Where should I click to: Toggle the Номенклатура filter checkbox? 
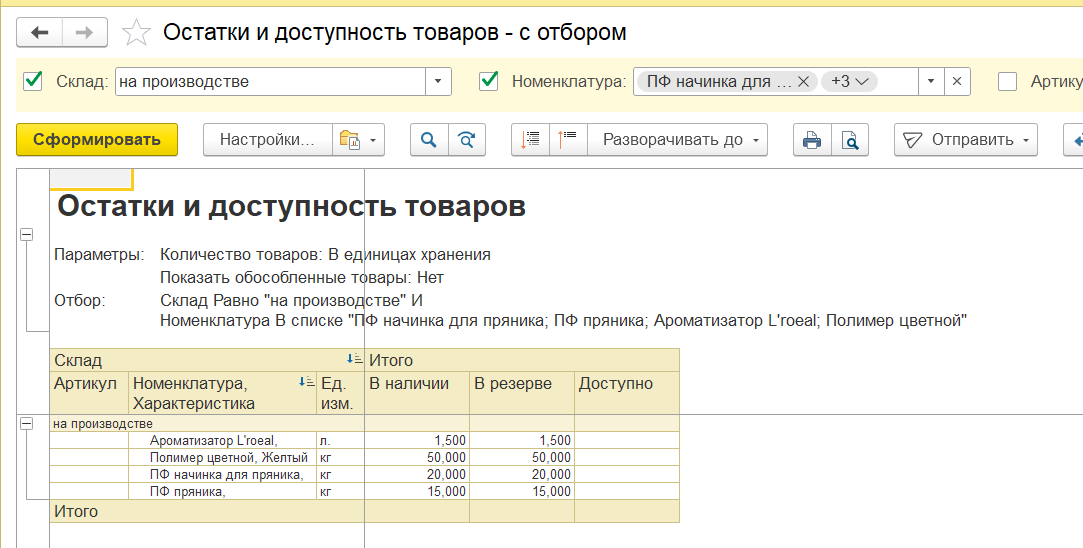pos(489,81)
